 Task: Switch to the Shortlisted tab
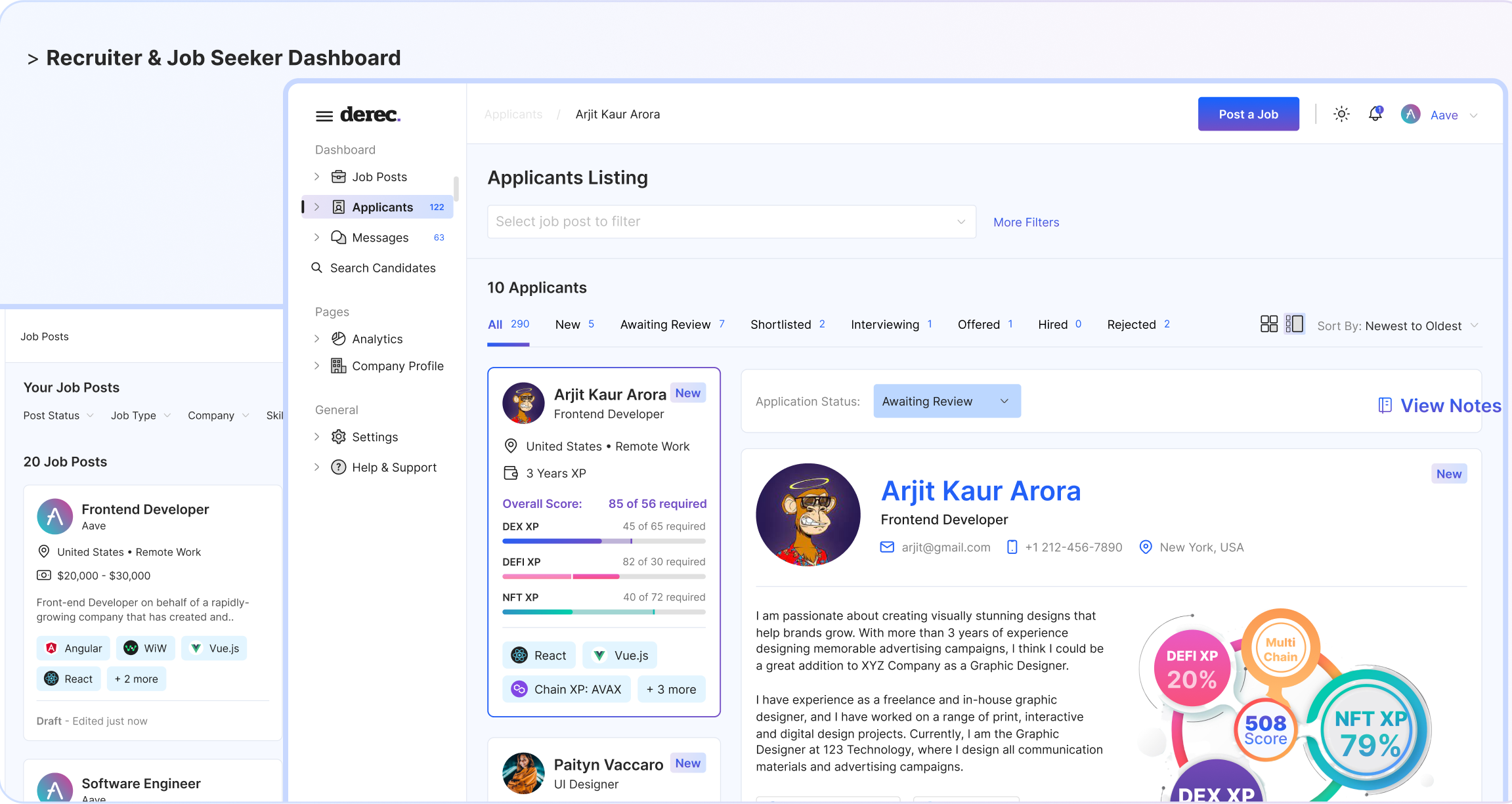coord(781,324)
